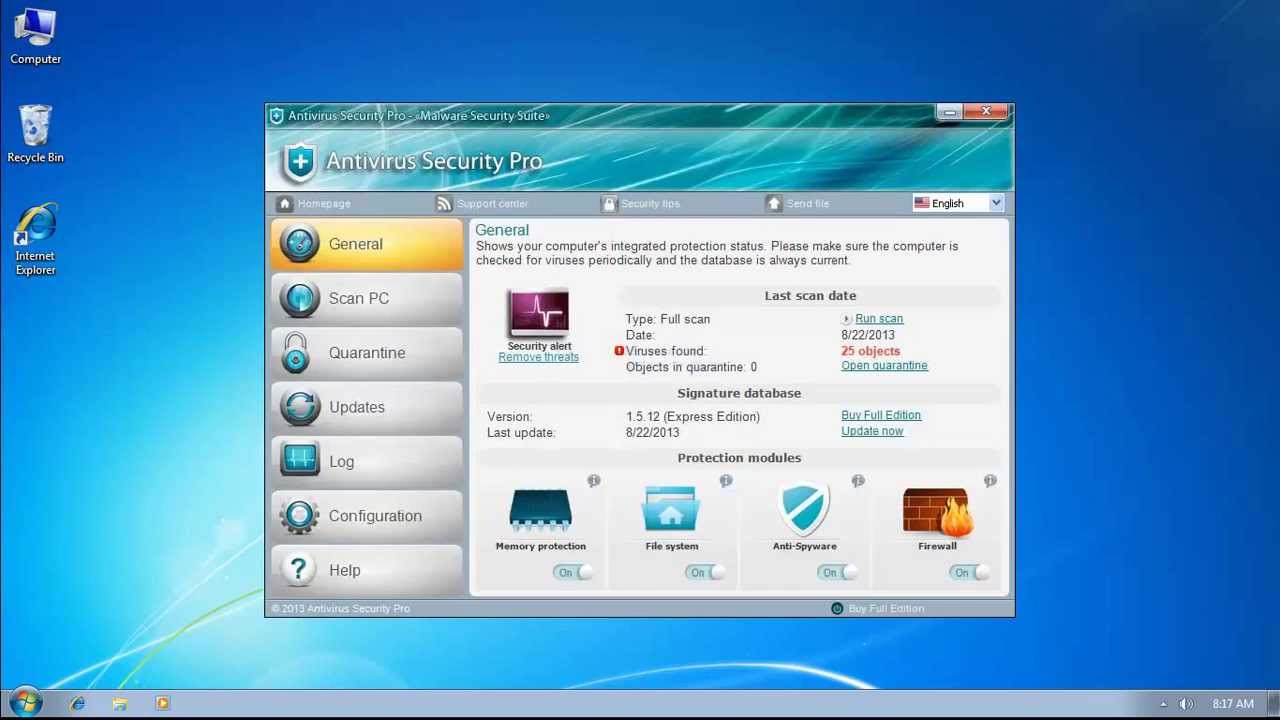Click the Open quarantine link
This screenshot has height=720, width=1280.
[x=884, y=366]
